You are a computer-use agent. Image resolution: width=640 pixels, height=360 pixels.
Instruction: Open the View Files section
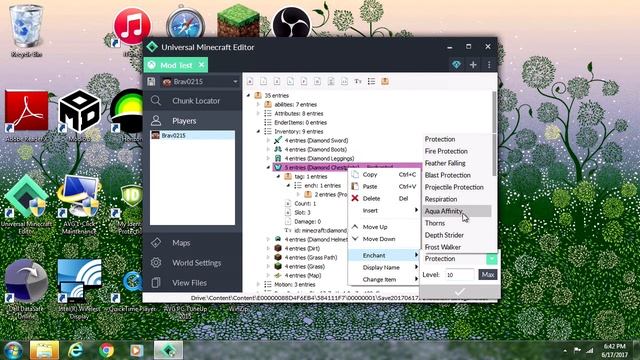click(192, 282)
